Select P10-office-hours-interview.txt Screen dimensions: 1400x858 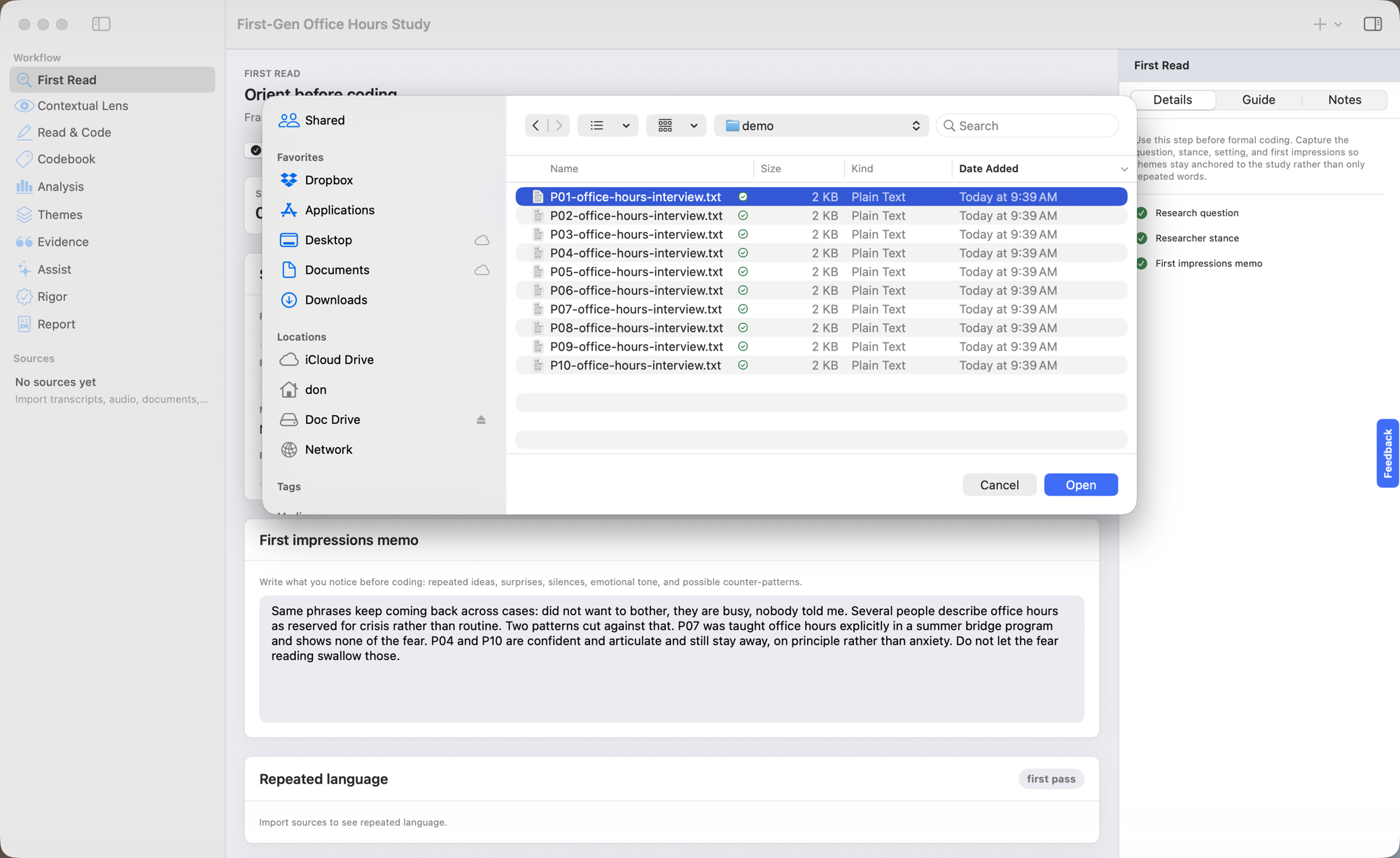coord(821,365)
